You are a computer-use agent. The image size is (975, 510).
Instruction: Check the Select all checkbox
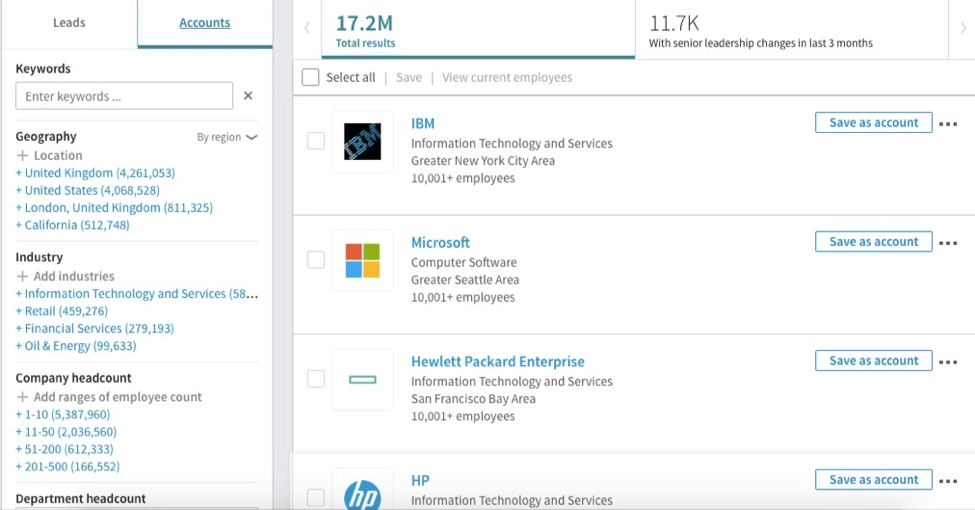310,77
